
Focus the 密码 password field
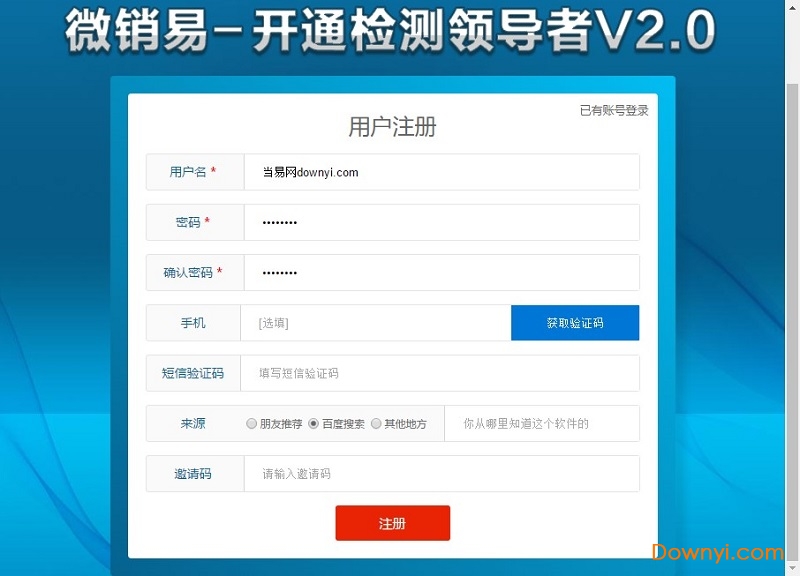coord(441,222)
